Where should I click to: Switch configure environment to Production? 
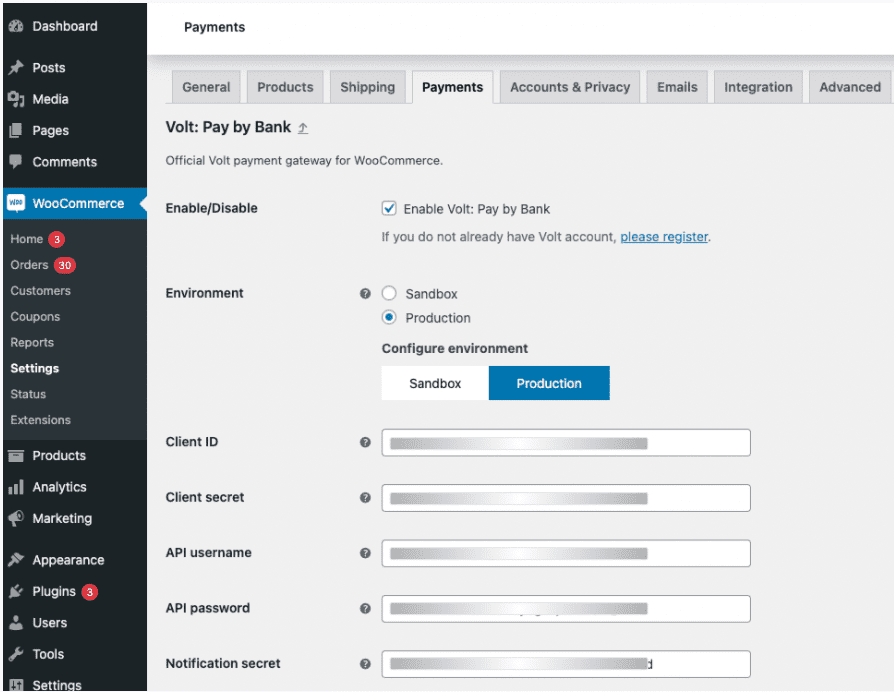[549, 383]
